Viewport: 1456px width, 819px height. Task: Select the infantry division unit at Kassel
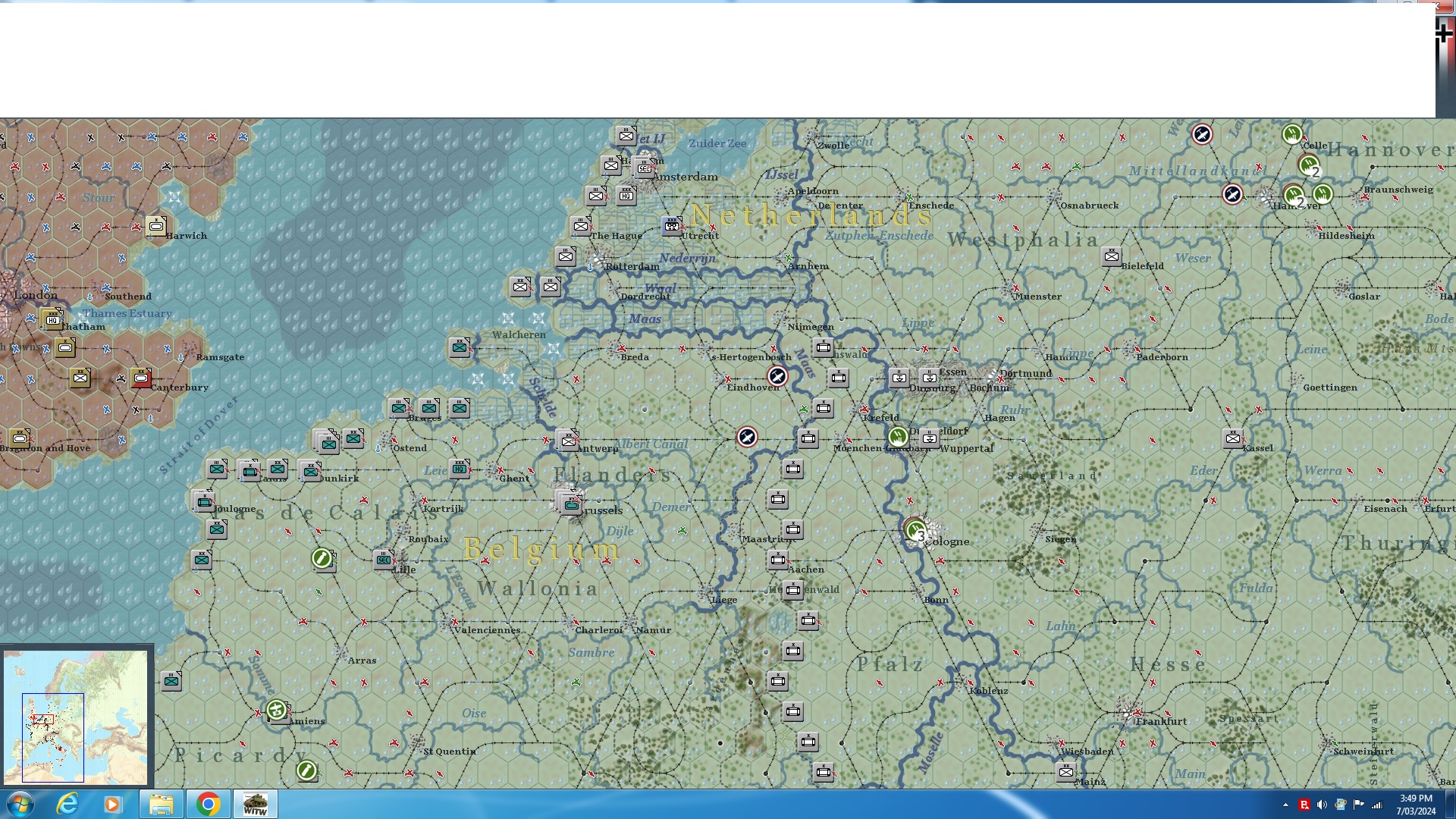[1232, 438]
